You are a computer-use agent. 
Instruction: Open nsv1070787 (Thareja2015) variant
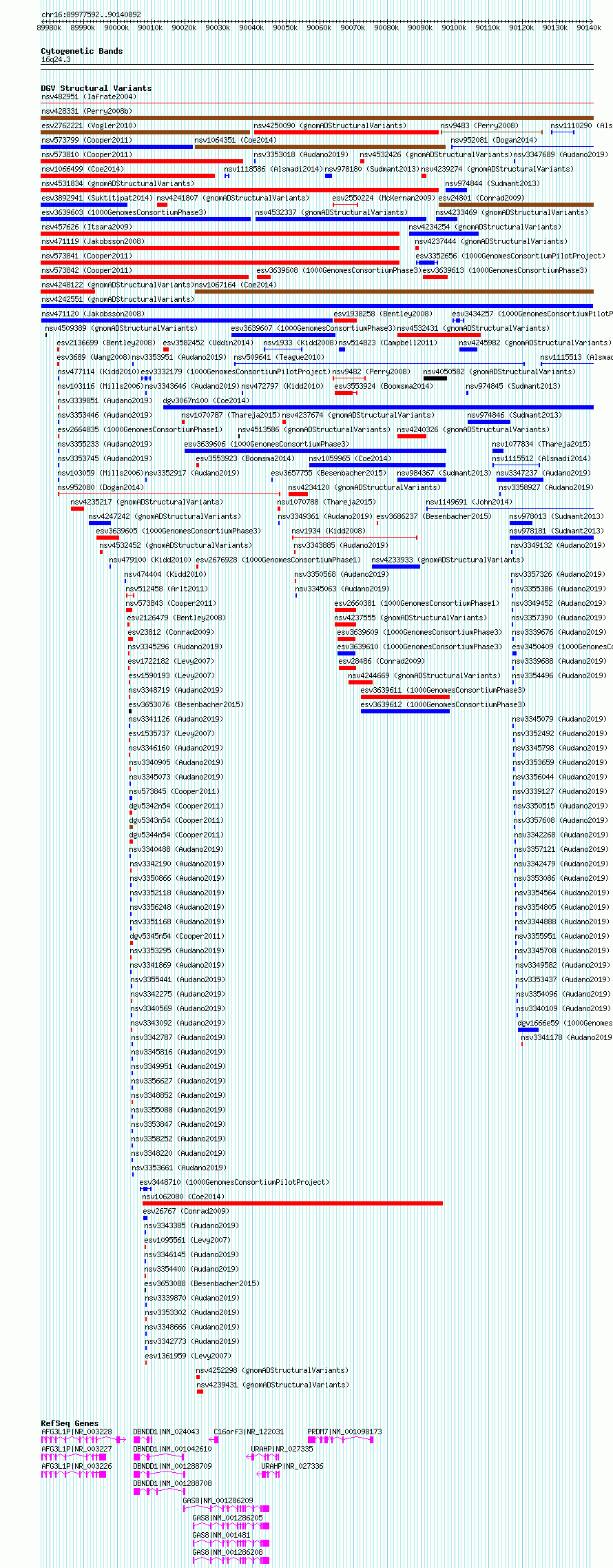[231, 415]
